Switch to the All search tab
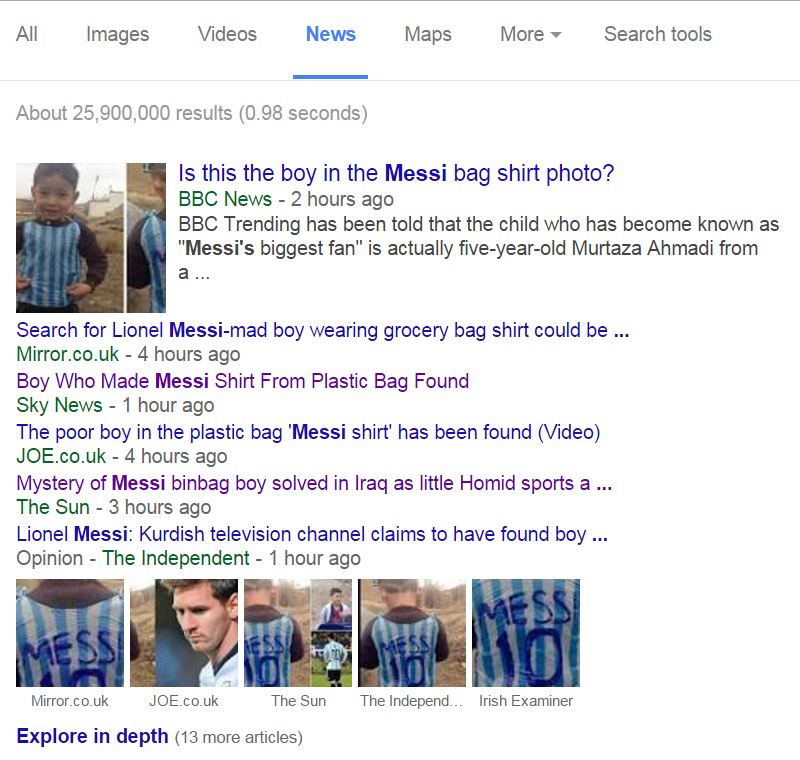Image resolution: width=800 pixels, height=760 pixels. [x=27, y=34]
